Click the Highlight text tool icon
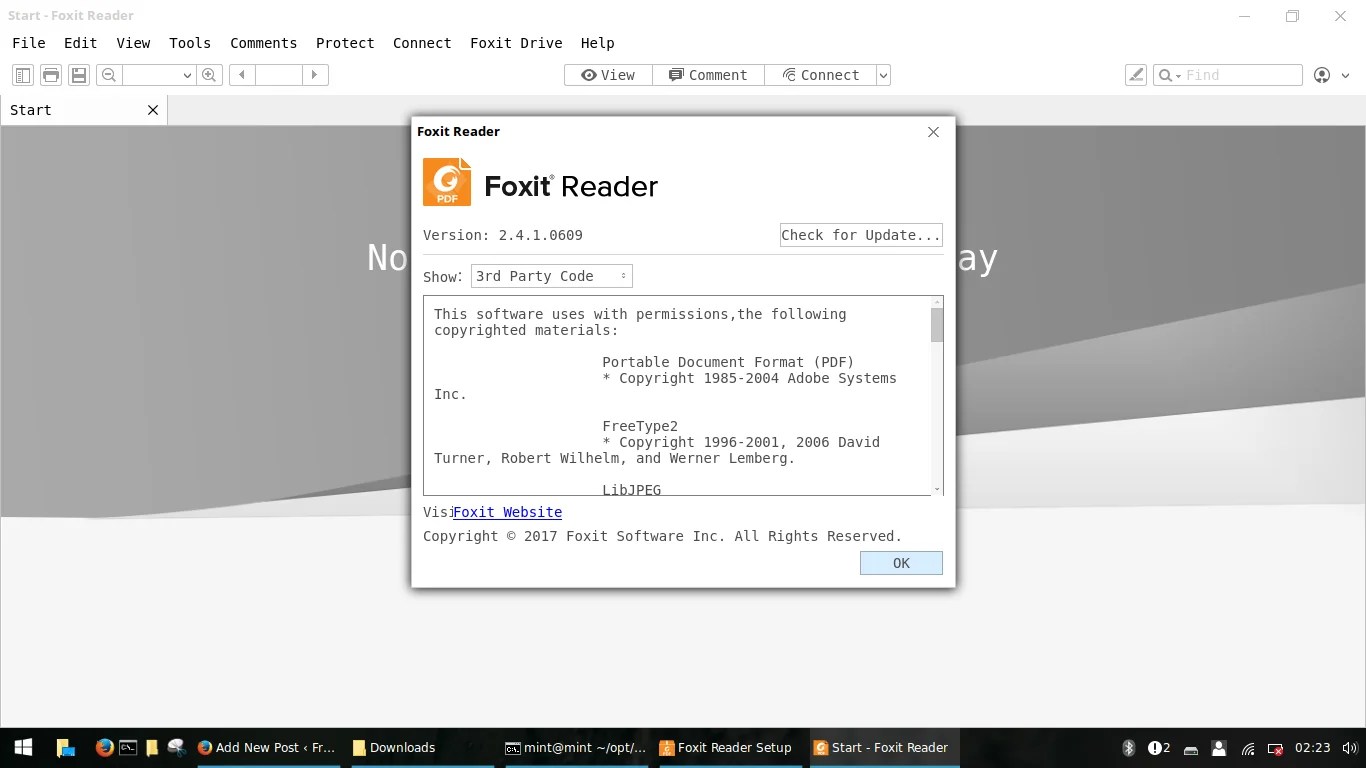Image resolution: width=1366 pixels, height=768 pixels. 1135,75
